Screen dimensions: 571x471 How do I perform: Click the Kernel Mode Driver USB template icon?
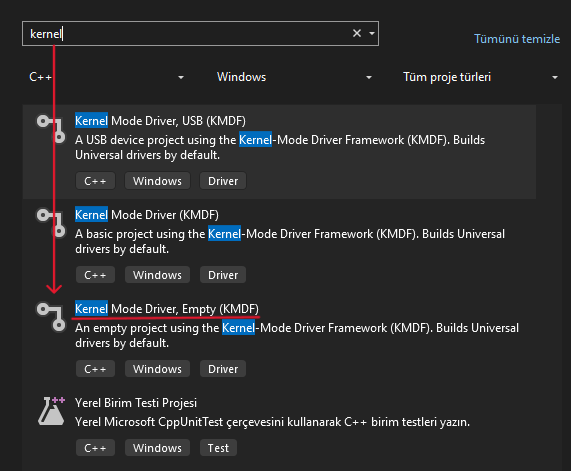tap(51, 129)
